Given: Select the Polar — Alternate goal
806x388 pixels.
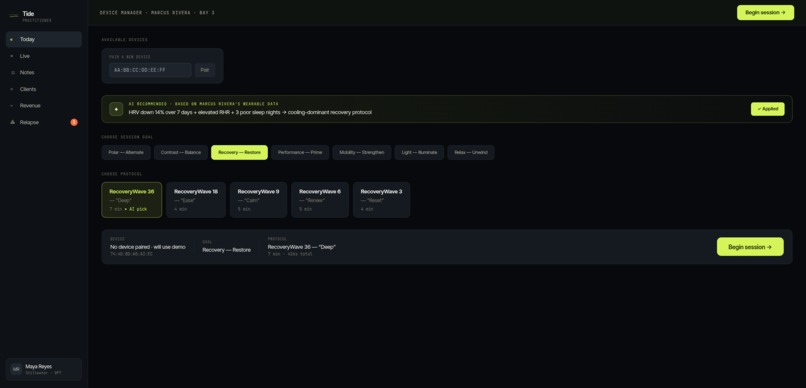Looking at the screenshot, I should pos(126,153).
